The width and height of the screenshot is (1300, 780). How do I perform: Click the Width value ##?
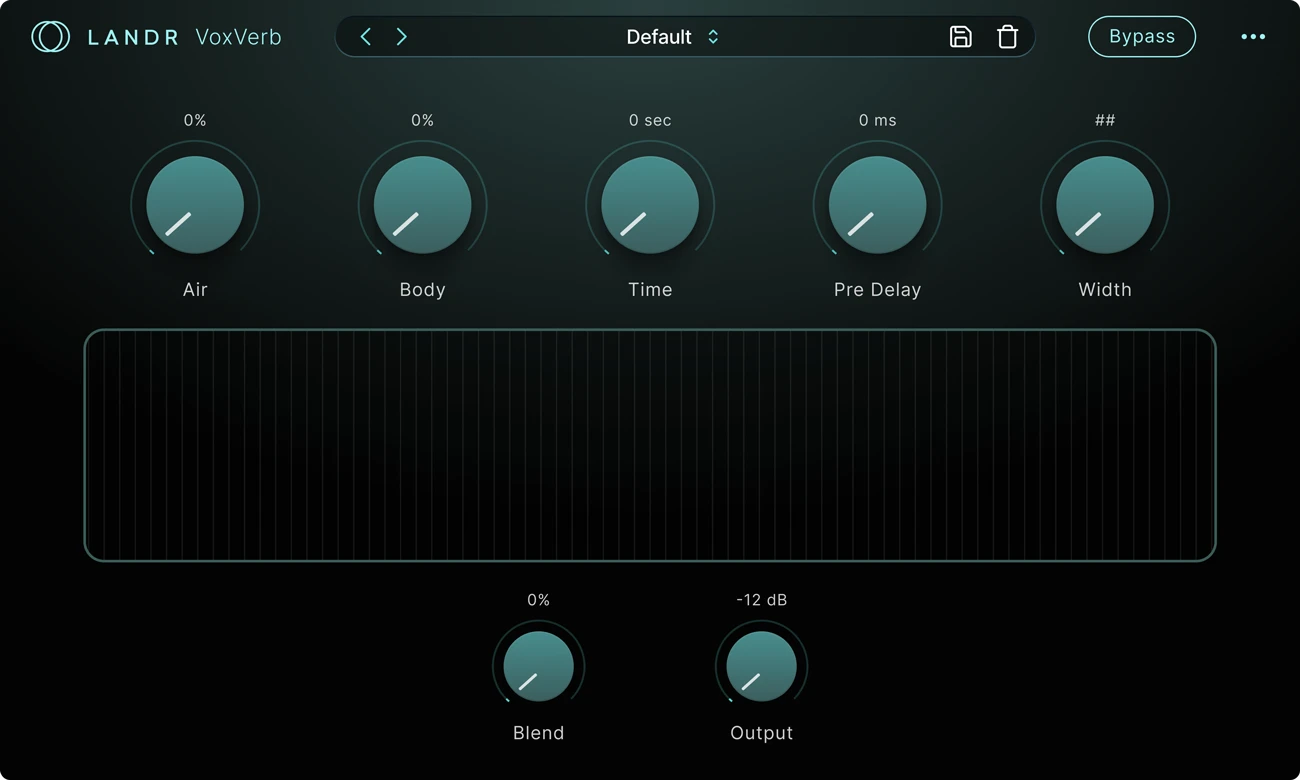coord(1105,120)
